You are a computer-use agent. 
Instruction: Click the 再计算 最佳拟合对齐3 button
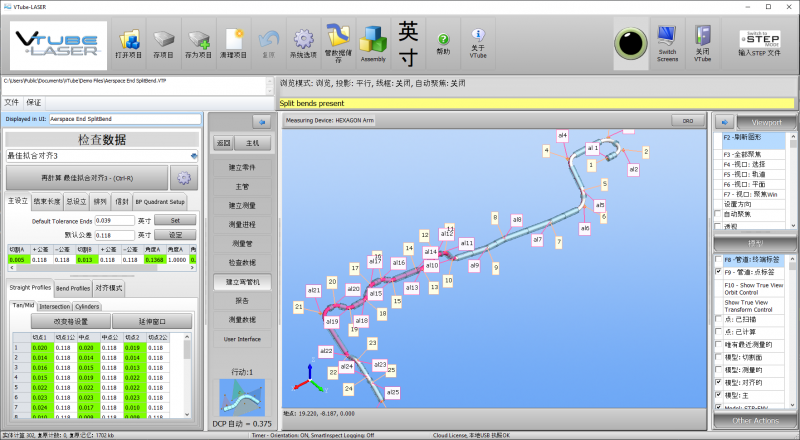(x=87, y=178)
